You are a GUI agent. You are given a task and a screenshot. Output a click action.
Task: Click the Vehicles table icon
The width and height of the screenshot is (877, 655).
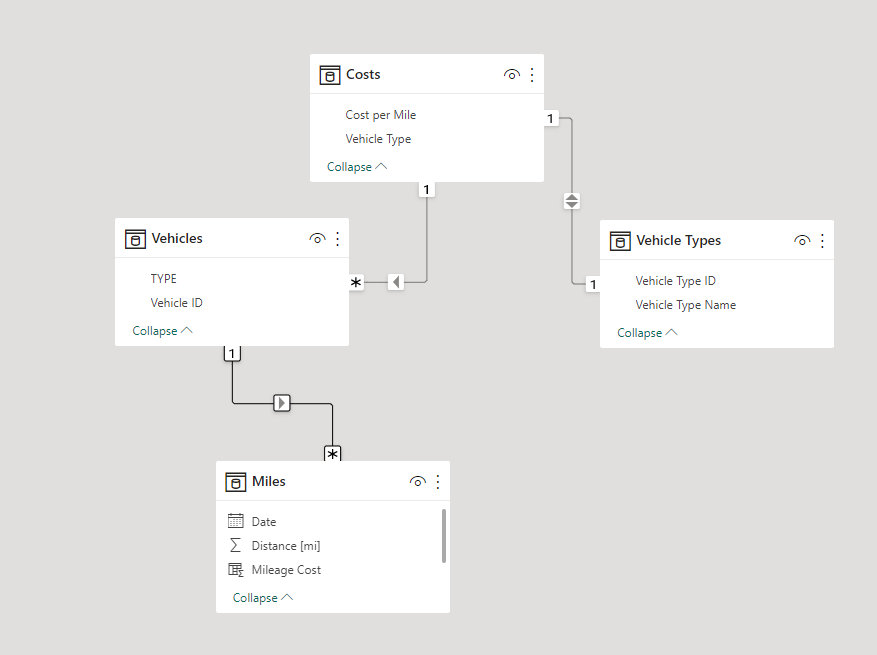pyautogui.click(x=135, y=239)
